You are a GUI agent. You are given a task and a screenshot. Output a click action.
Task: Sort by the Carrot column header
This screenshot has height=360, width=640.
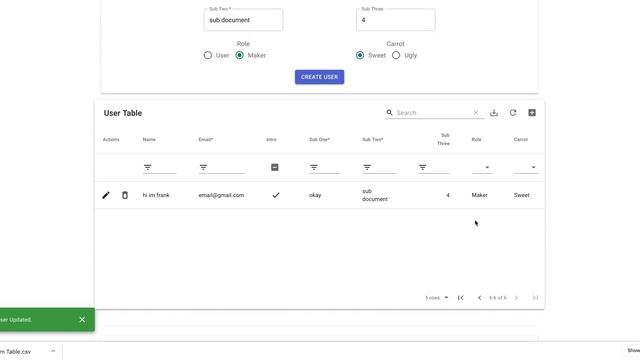pyautogui.click(x=520, y=140)
